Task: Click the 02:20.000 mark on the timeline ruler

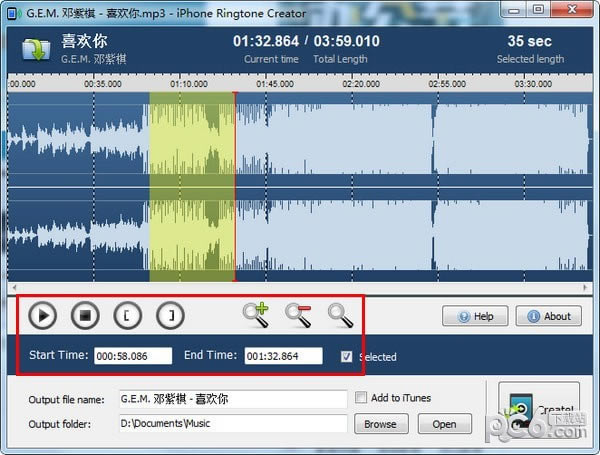Action: [361, 85]
